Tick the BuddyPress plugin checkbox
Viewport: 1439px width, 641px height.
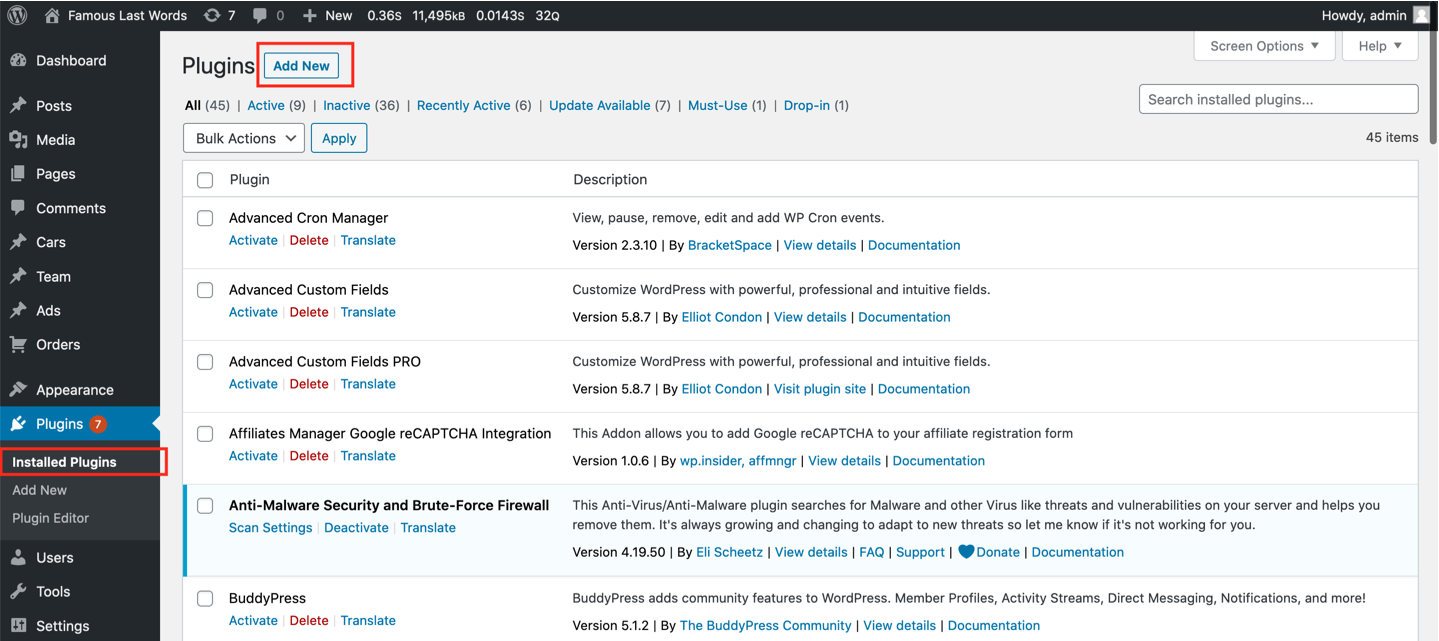pos(205,598)
